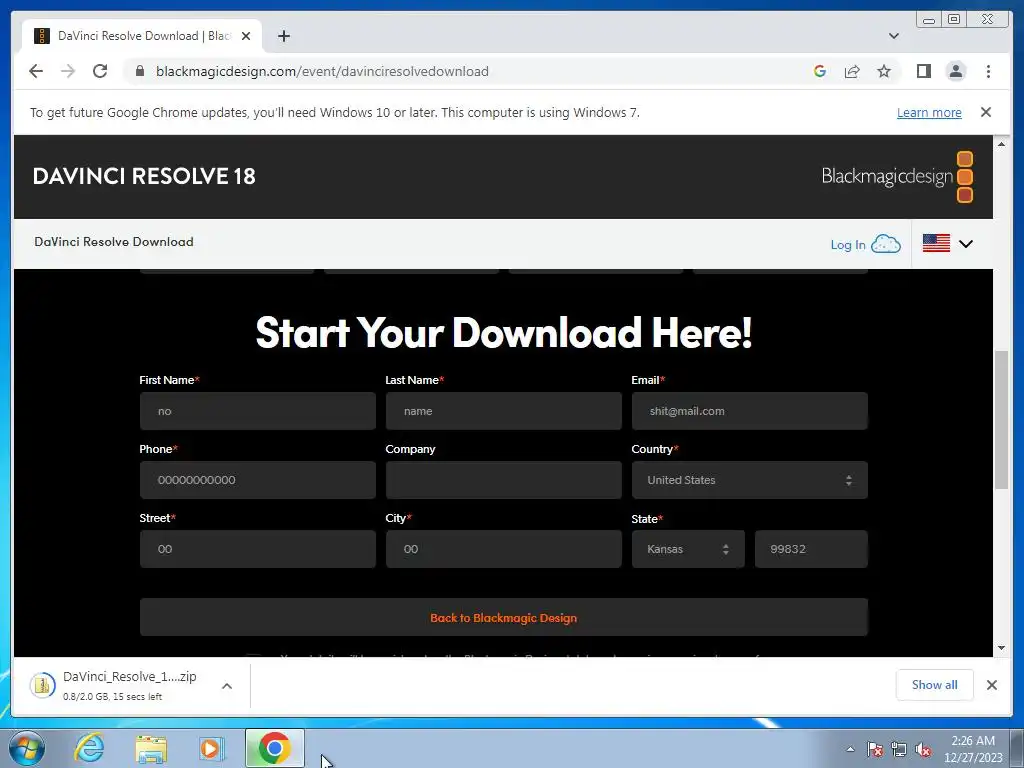Click the download progress text 0.8/2.0 GB
The width and height of the screenshot is (1024, 768).
(112, 697)
